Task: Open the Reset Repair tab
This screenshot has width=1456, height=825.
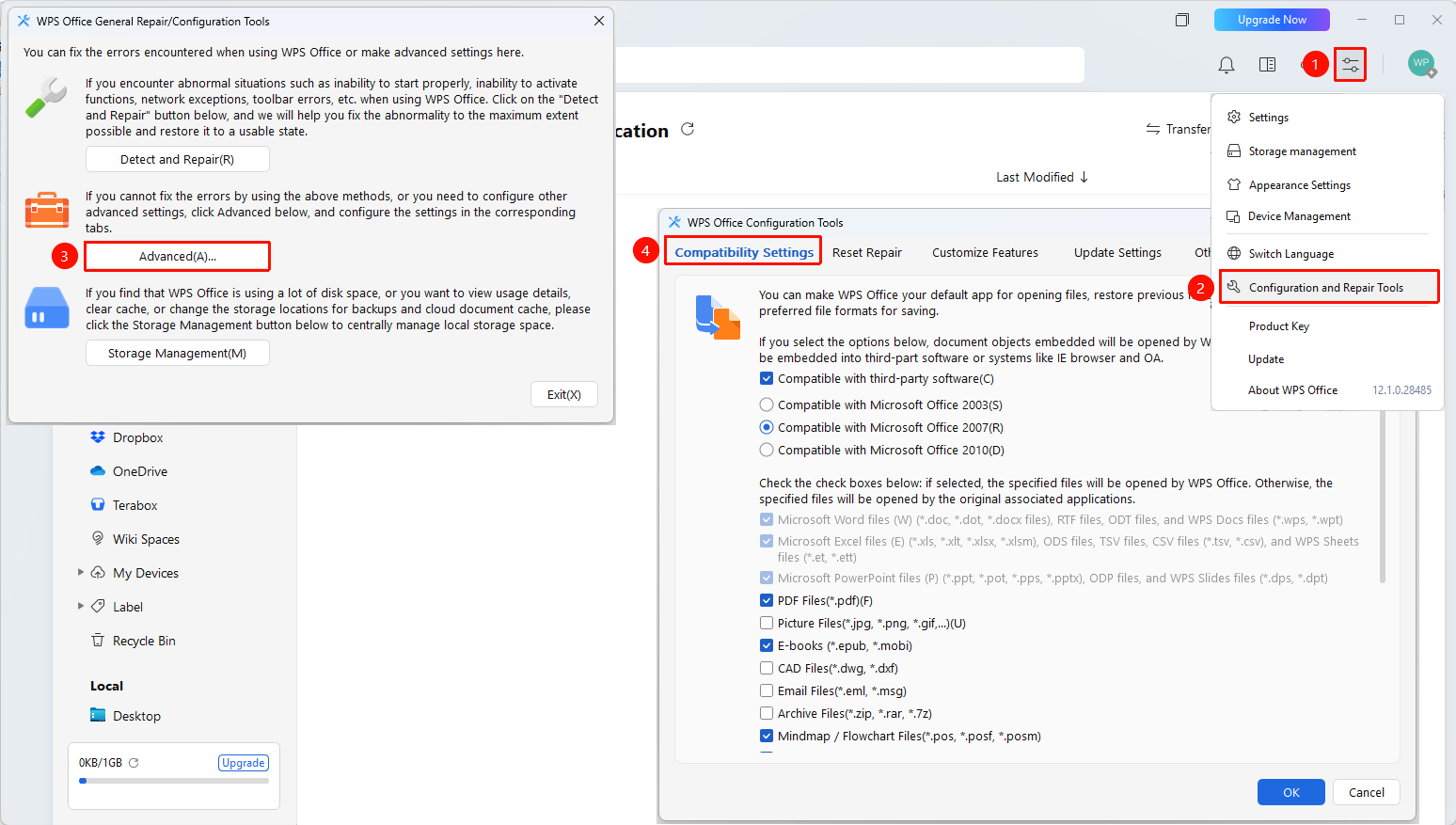Action: pyautogui.click(x=866, y=252)
